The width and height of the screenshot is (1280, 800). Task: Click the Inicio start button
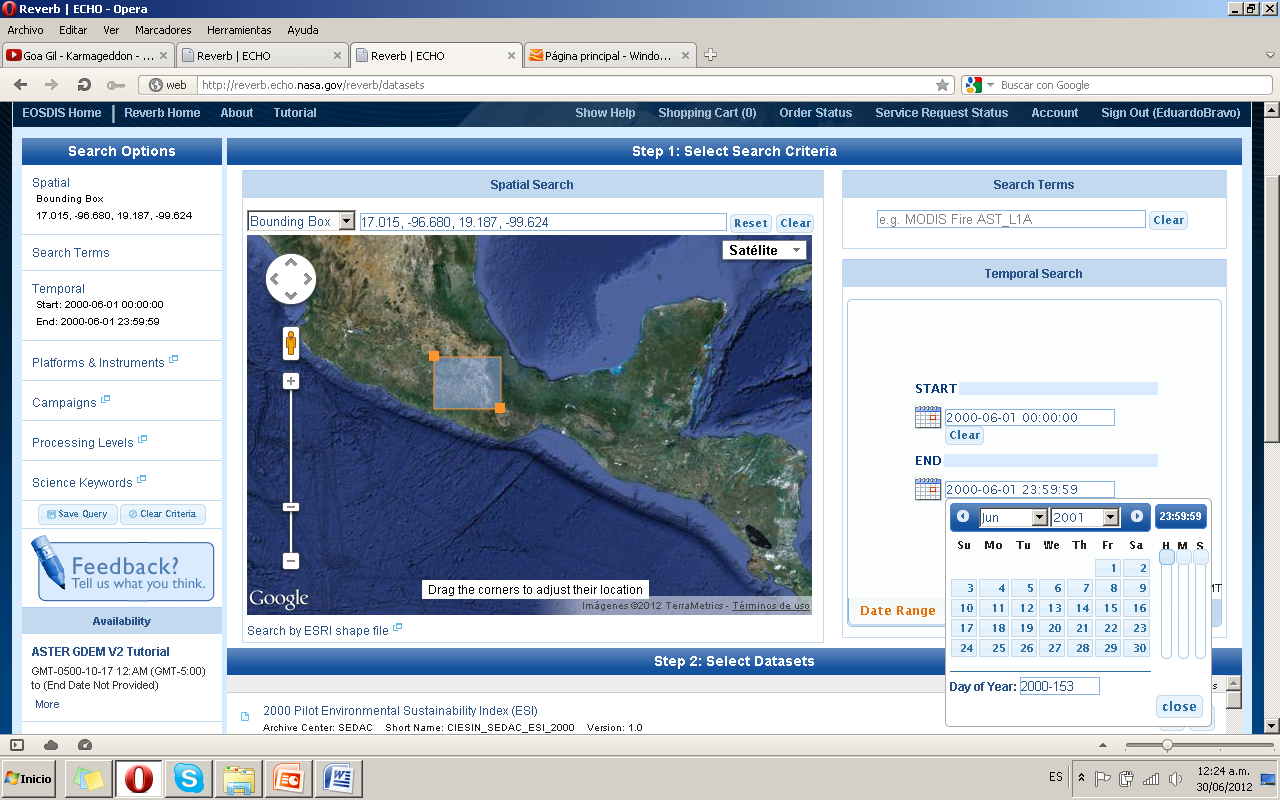(x=30, y=778)
